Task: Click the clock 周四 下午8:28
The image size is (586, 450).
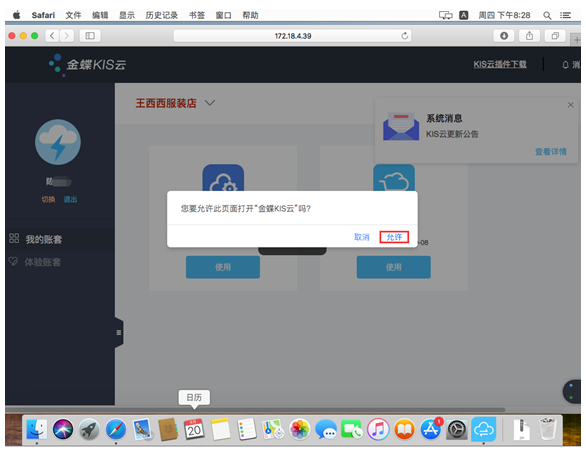Action: pyautogui.click(x=504, y=15)
